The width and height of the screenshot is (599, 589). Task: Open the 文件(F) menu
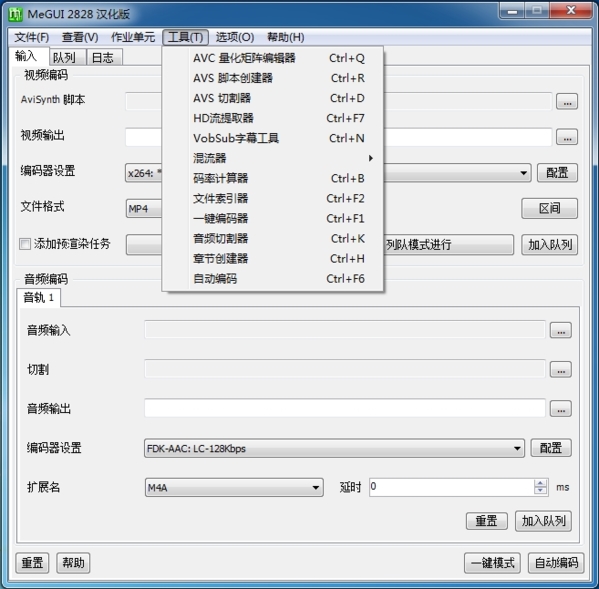point(32,37)
